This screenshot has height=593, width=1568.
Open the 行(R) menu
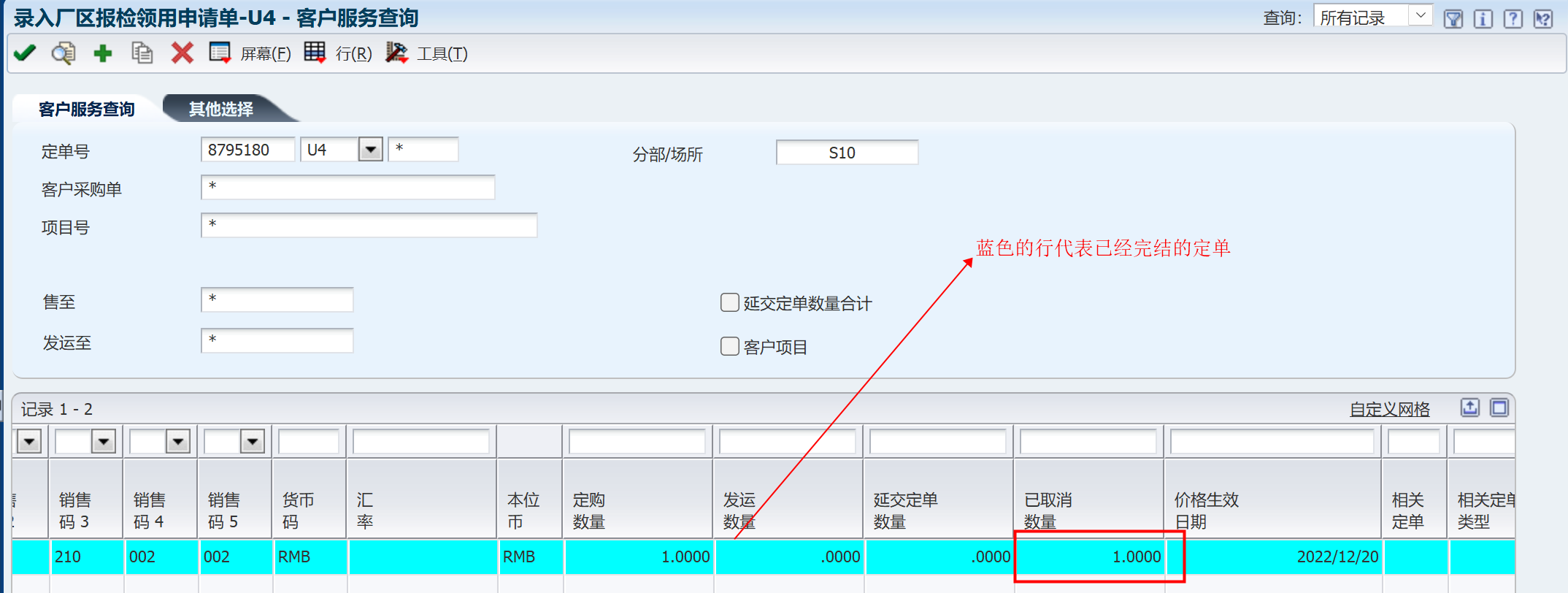click(x=354, y=53)
